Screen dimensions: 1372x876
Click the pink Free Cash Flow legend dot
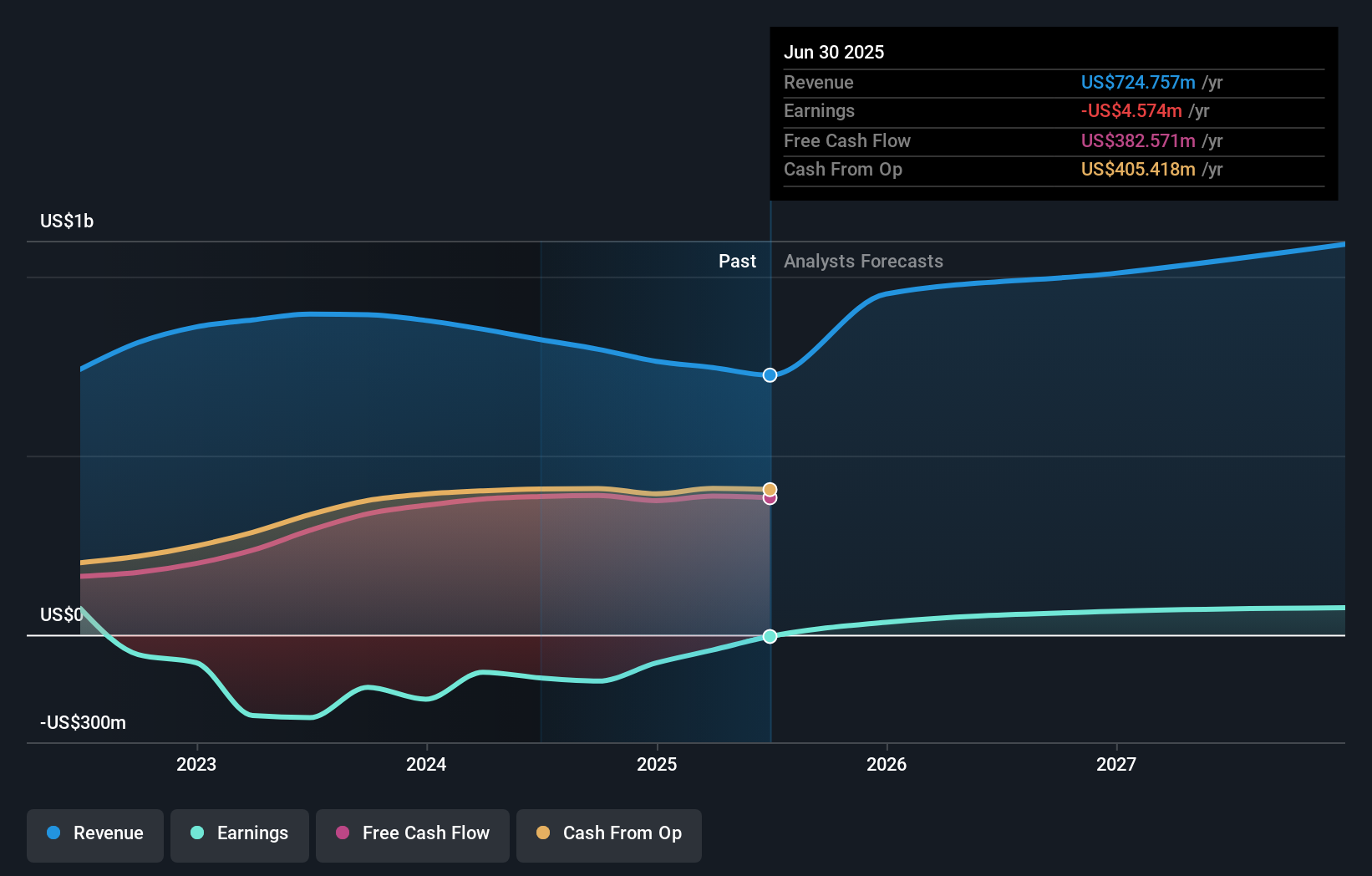point(343,833)
